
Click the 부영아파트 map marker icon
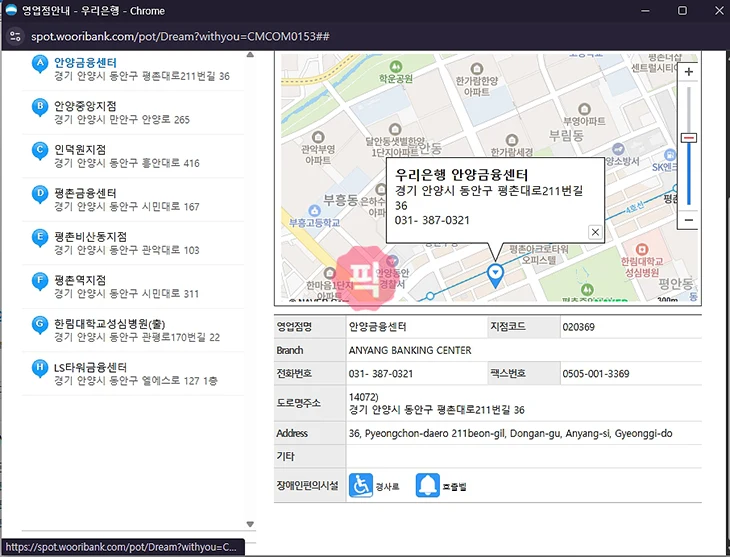pos(584,109)
